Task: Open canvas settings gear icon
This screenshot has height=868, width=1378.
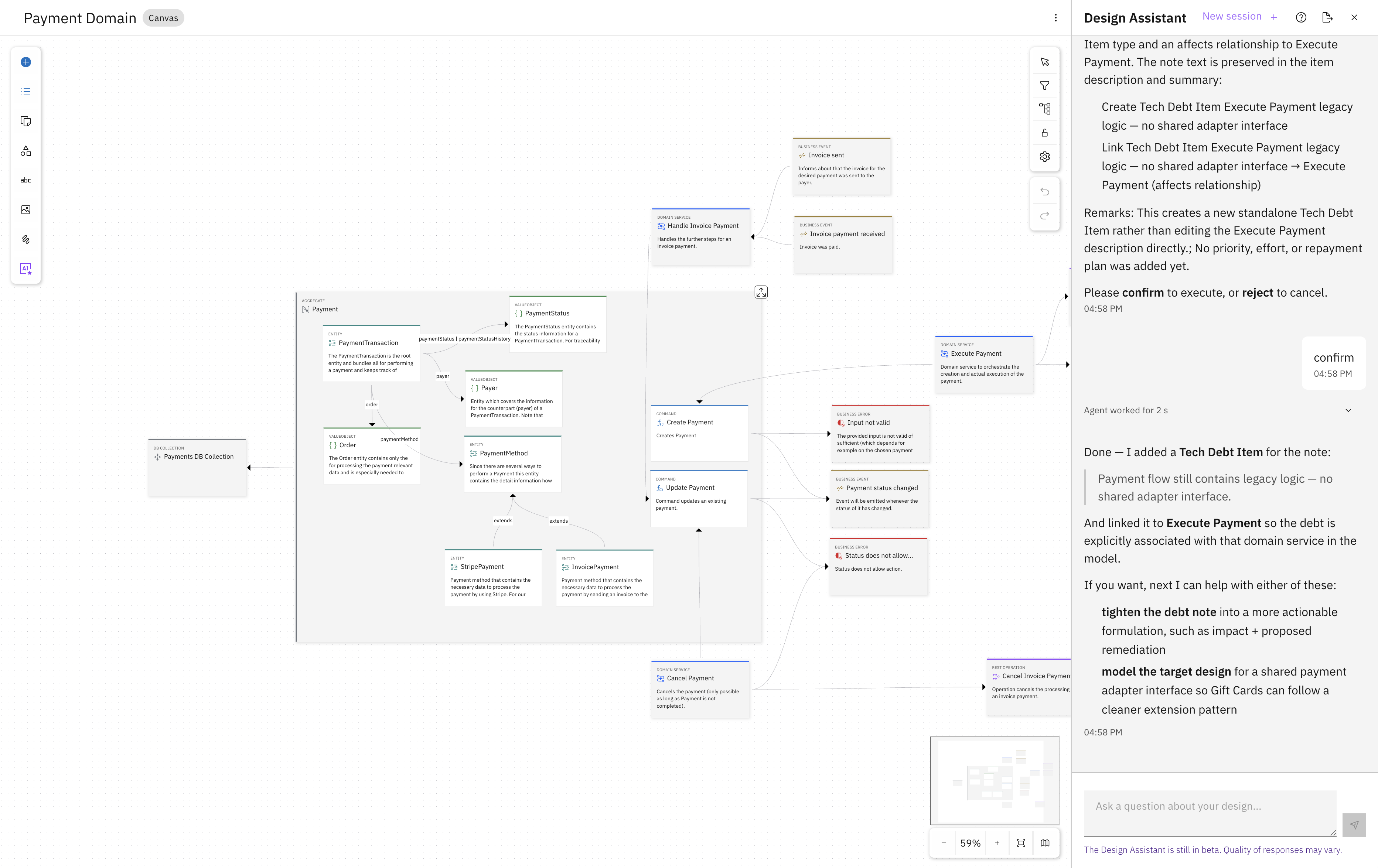Action: pos(1044,157)
